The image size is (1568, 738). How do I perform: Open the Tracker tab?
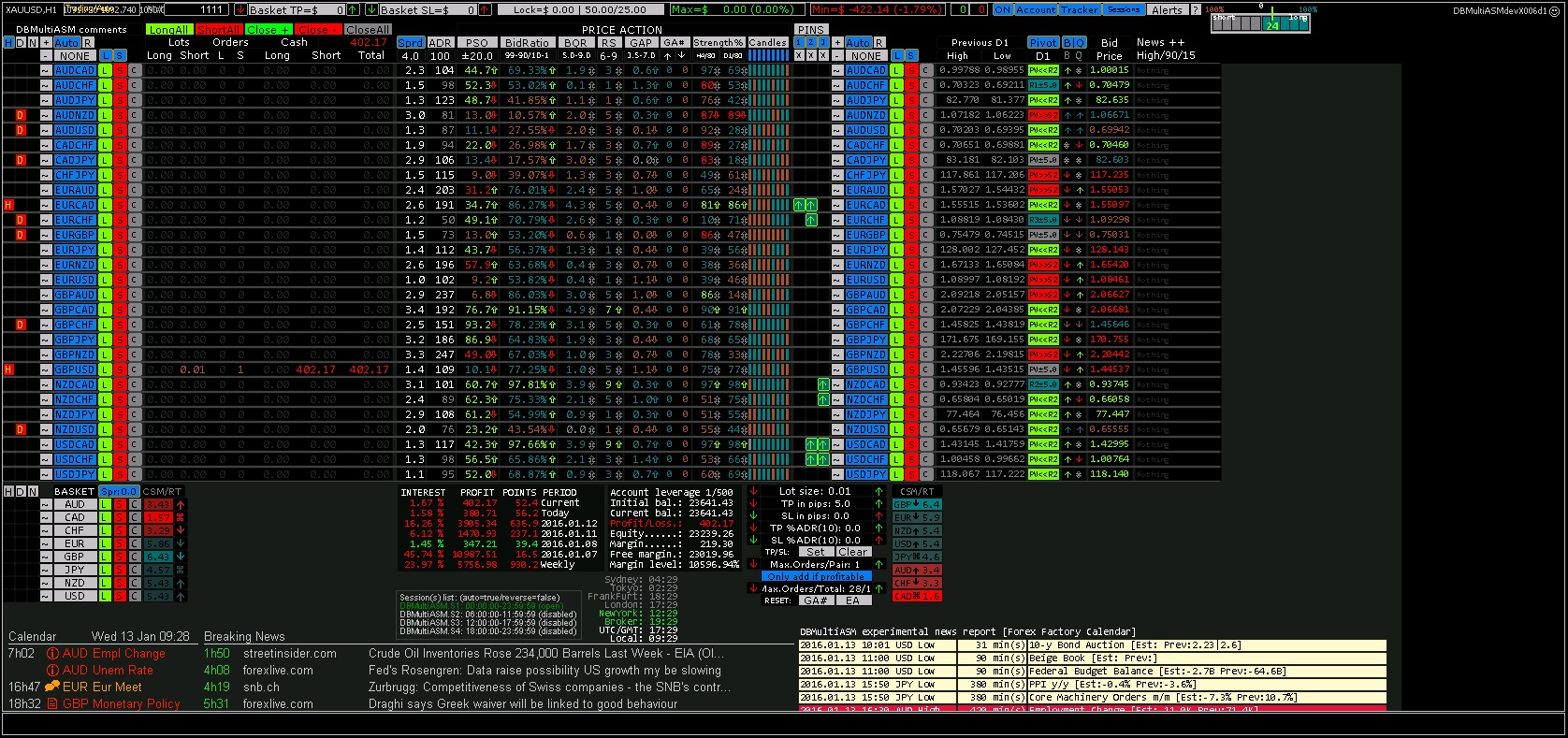coord(1080,9)
